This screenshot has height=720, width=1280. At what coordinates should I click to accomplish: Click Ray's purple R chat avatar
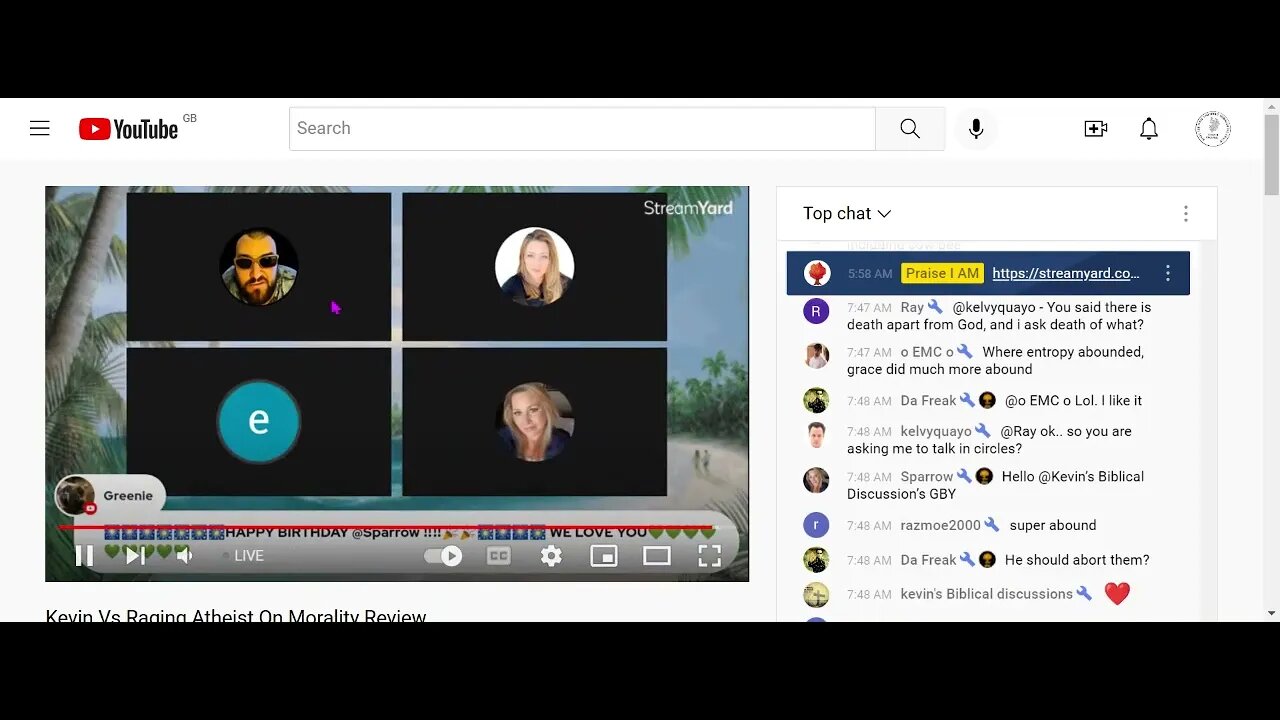[x=816, y=310]
